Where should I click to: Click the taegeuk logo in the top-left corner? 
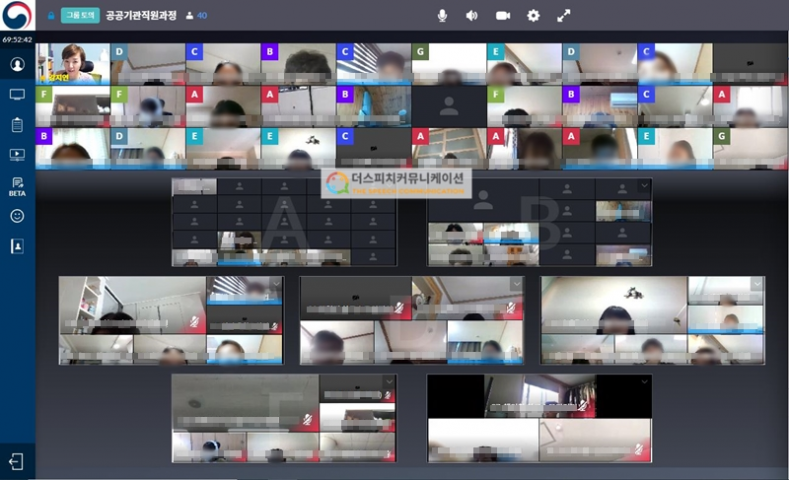17,15
